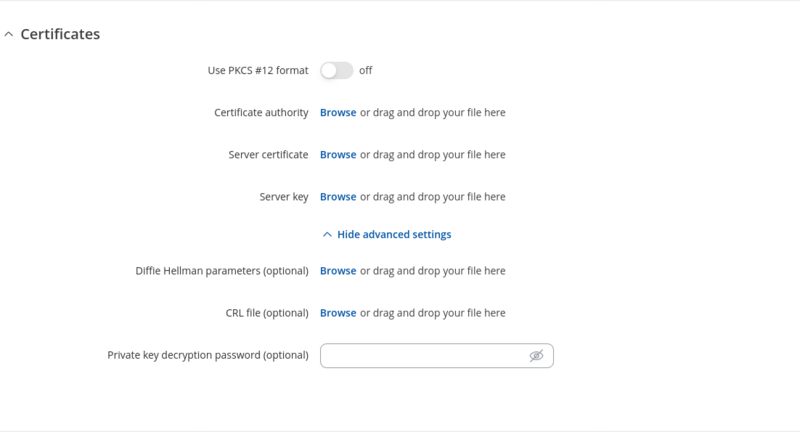Browse for Diffie Hellman parameters file
This screenshot has width=800, height=432.
[338, 271]
